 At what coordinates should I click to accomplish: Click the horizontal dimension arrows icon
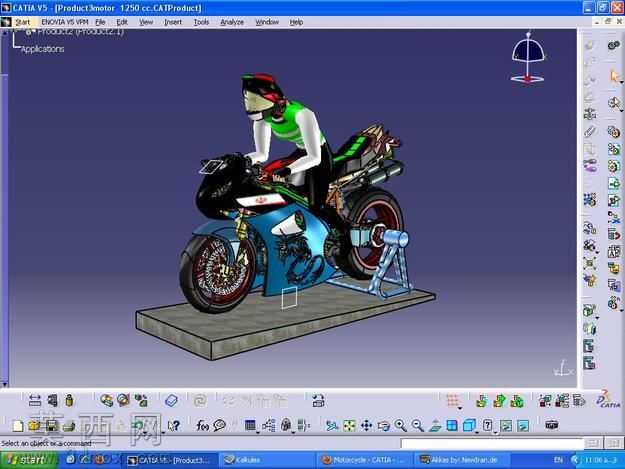coord(35,400)
